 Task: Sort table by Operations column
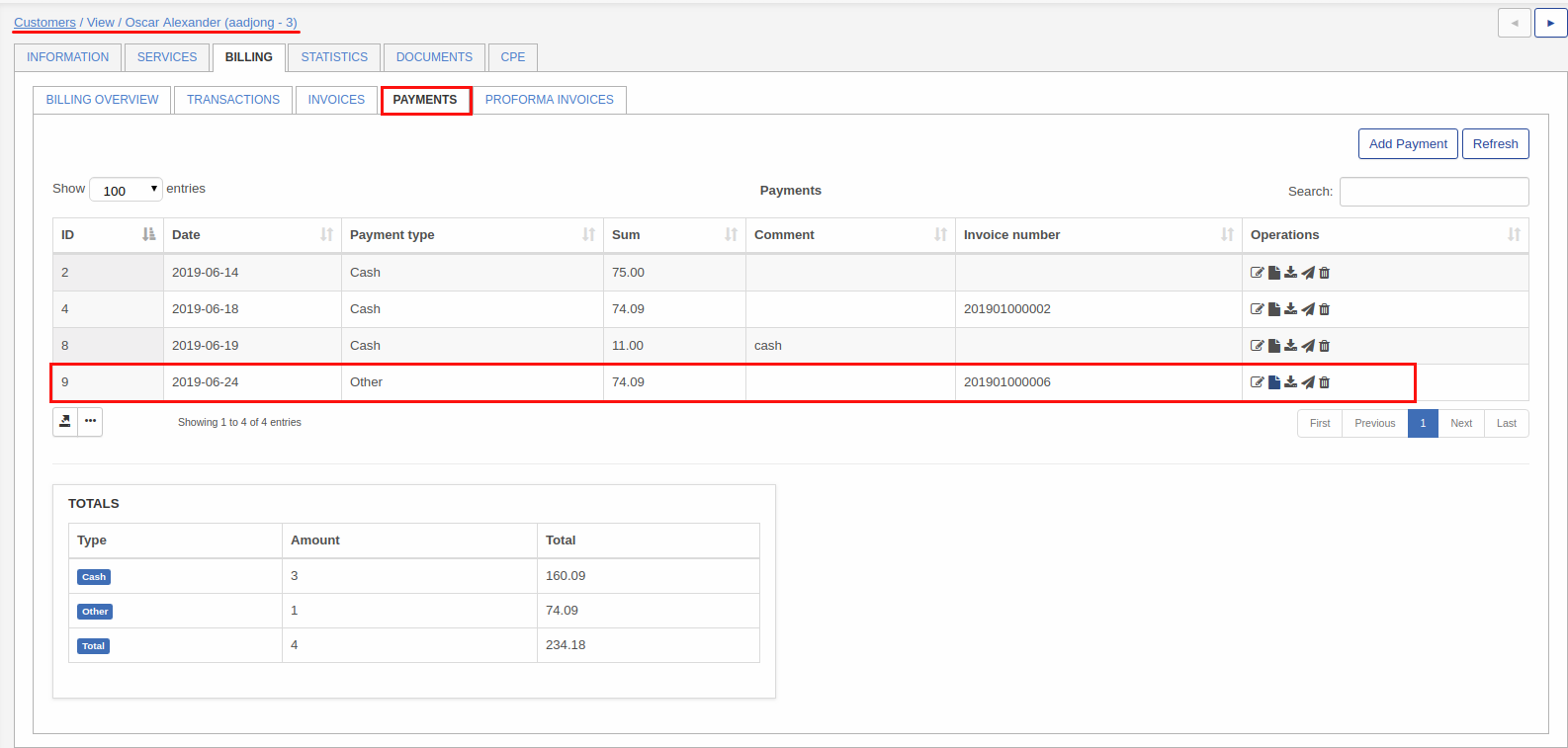[x=1385, y=235]
